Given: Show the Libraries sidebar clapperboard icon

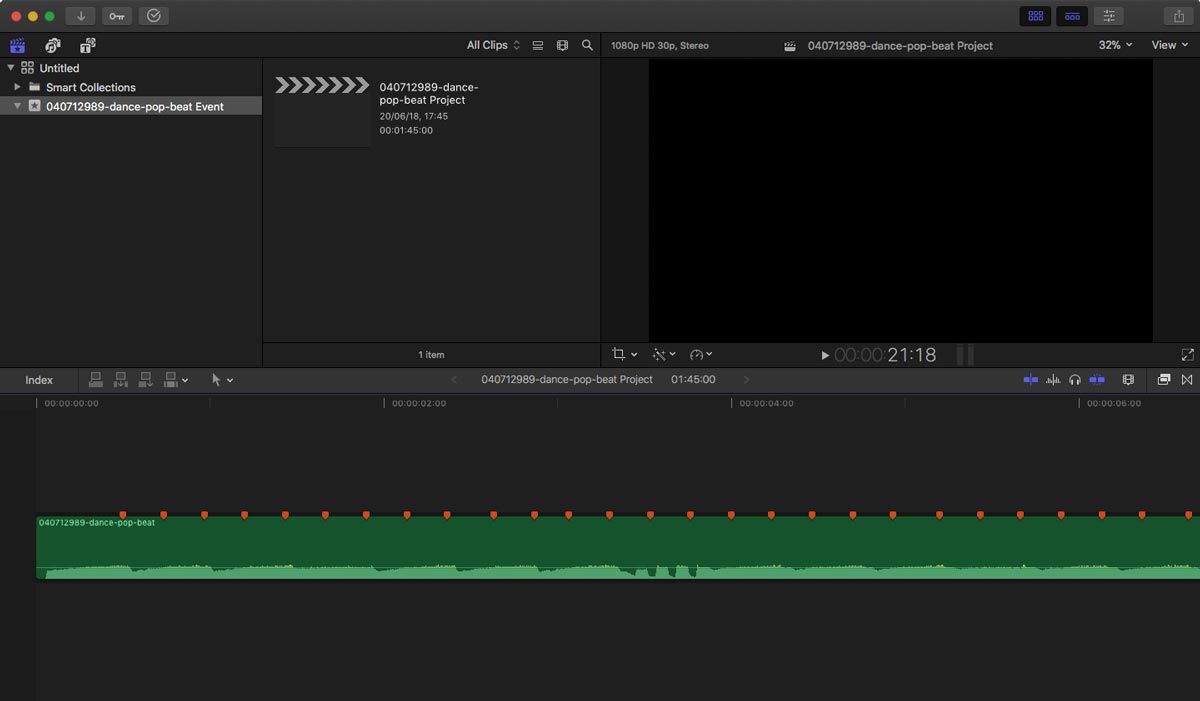Looking at the screenshot, I should (17, 45).
